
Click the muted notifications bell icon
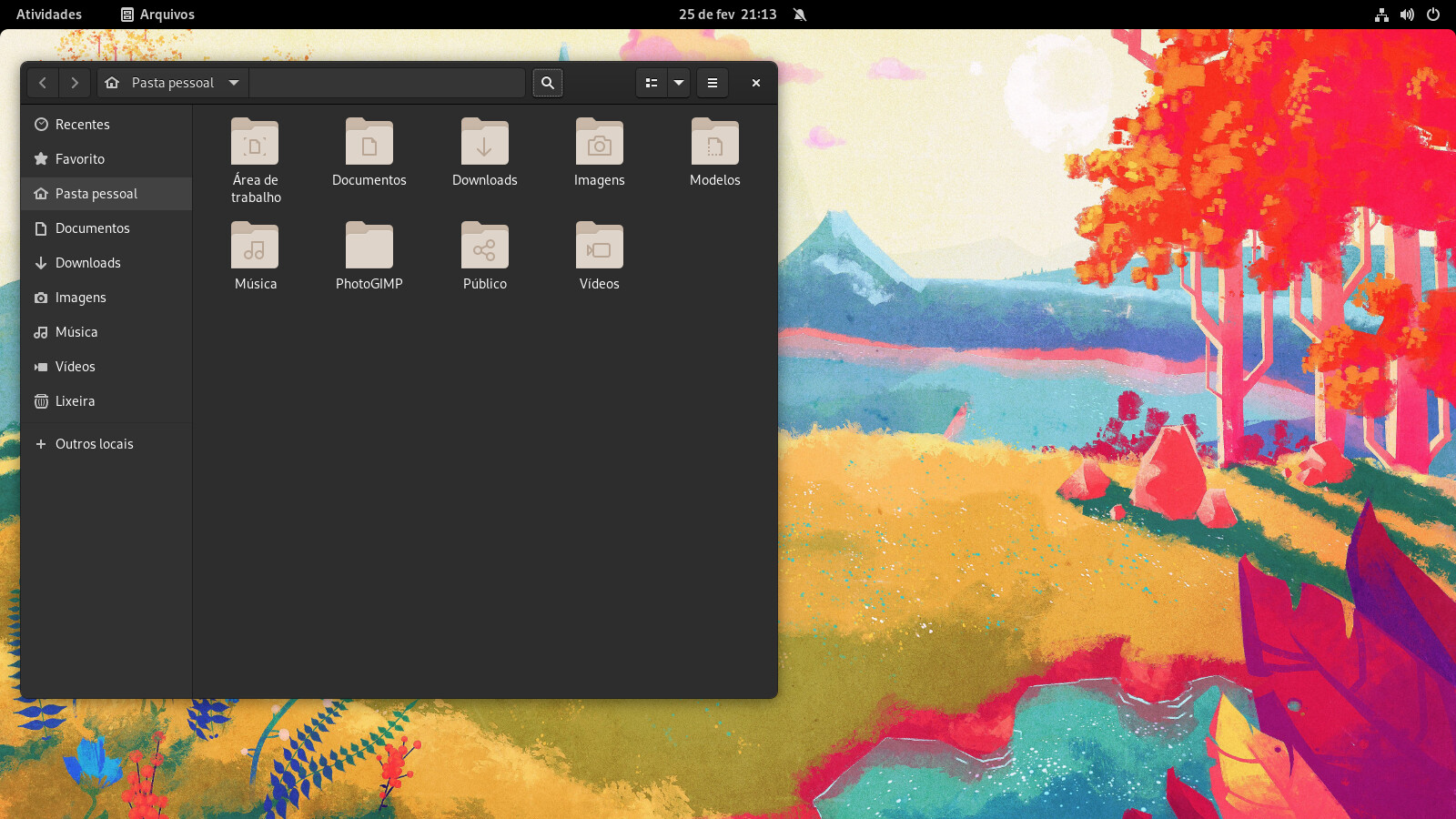click(800, 15)
